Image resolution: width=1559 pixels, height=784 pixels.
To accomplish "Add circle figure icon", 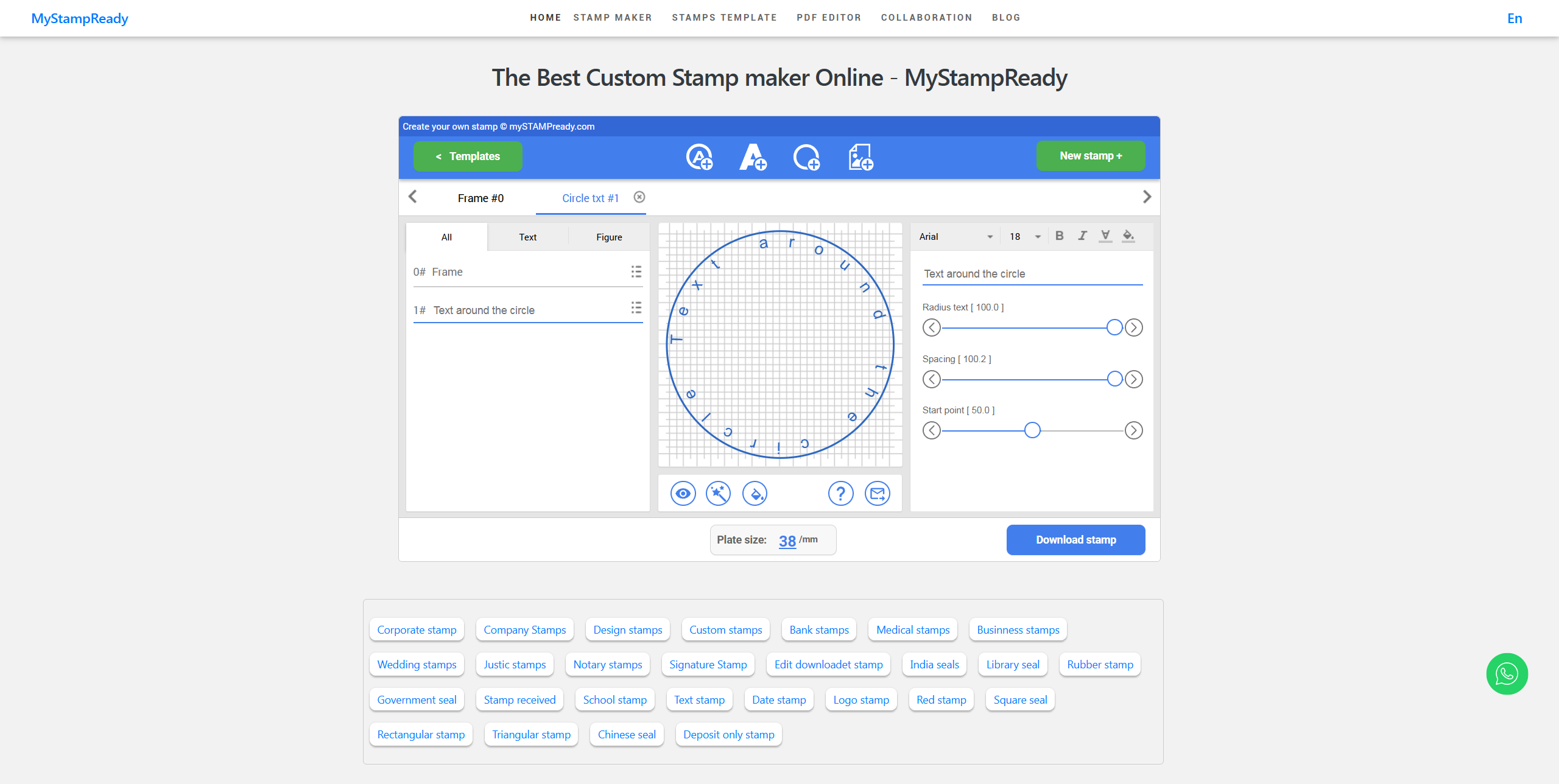I will click(x=806, y=156).
